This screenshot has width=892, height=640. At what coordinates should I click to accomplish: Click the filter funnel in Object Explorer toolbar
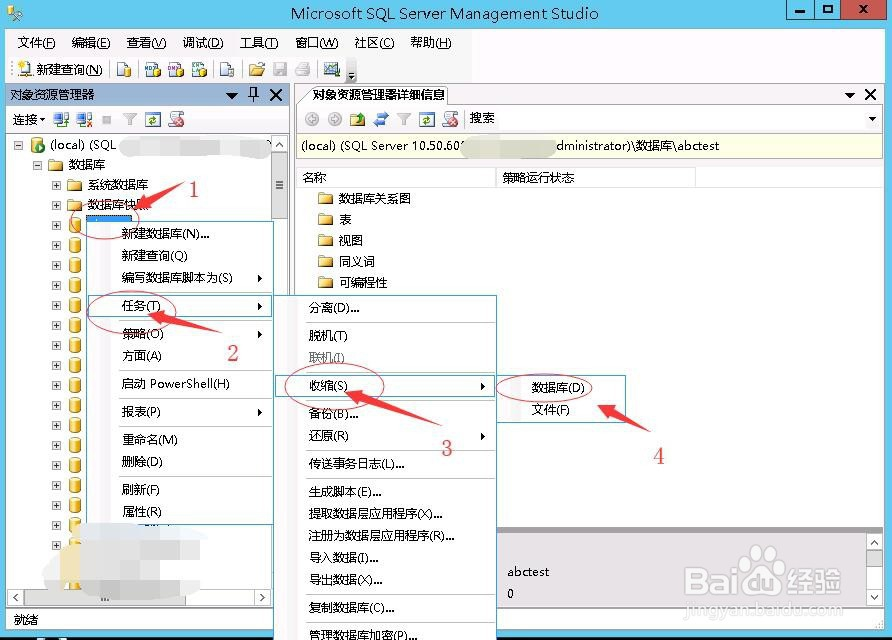click(130, 119)
